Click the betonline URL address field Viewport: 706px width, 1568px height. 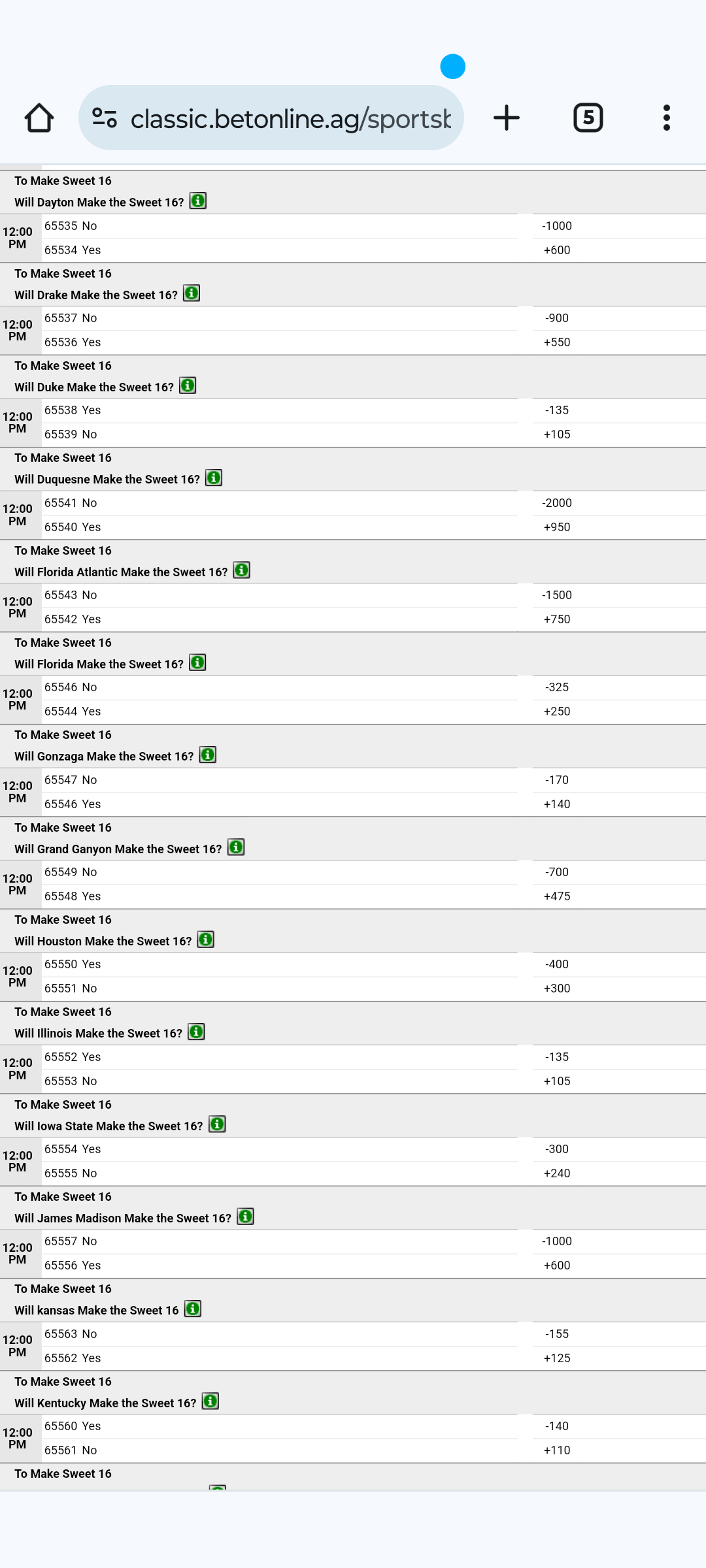(291, 118)
